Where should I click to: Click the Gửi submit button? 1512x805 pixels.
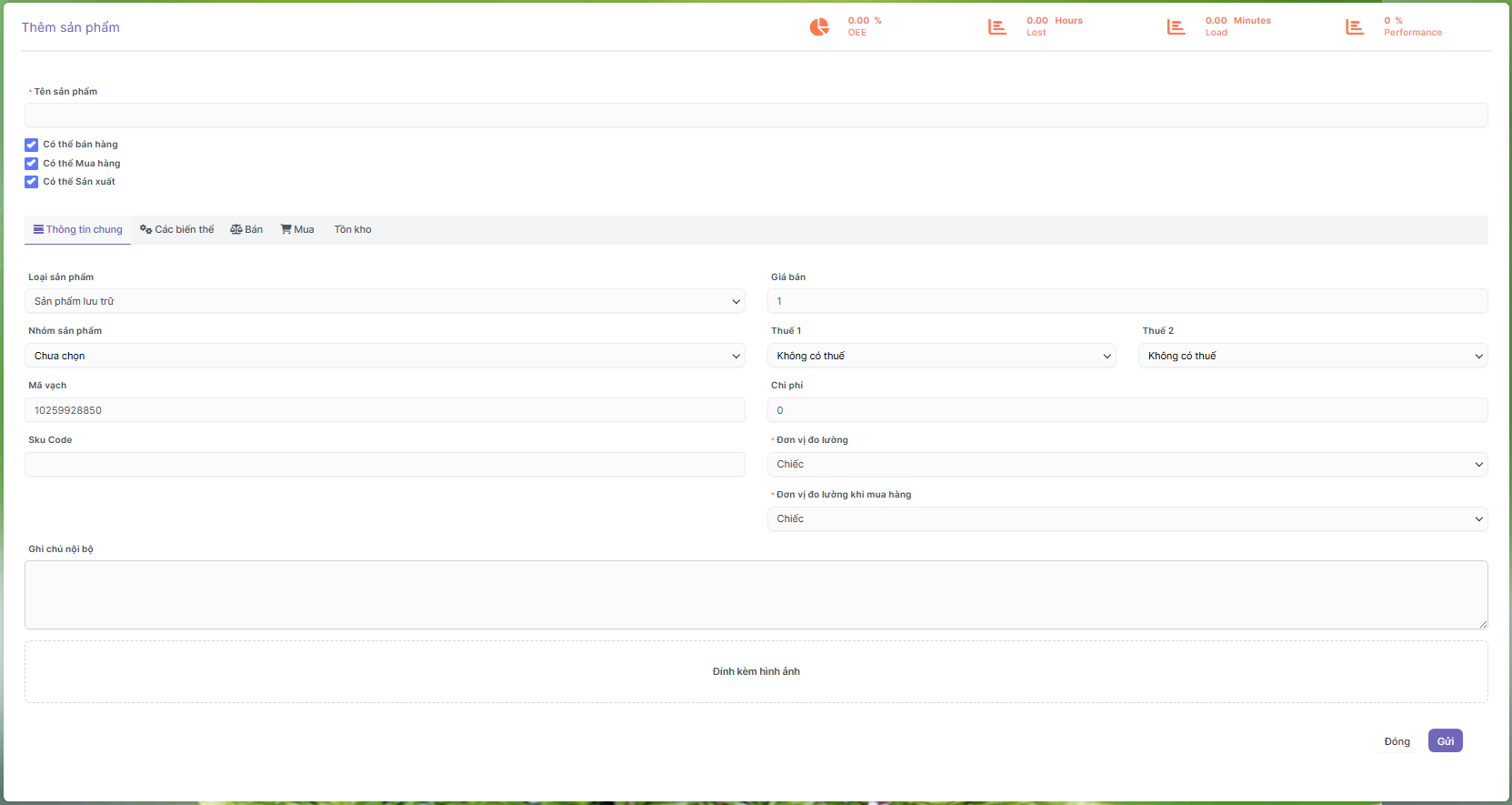[x=1445, y=741]
